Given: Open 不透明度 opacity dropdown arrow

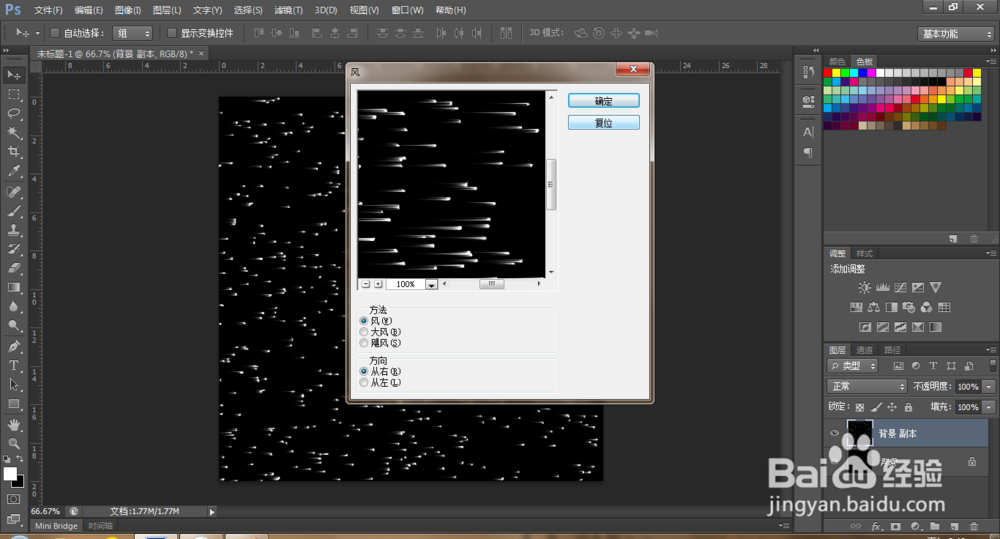Looking at the screenshot, I should click(989, 387).
